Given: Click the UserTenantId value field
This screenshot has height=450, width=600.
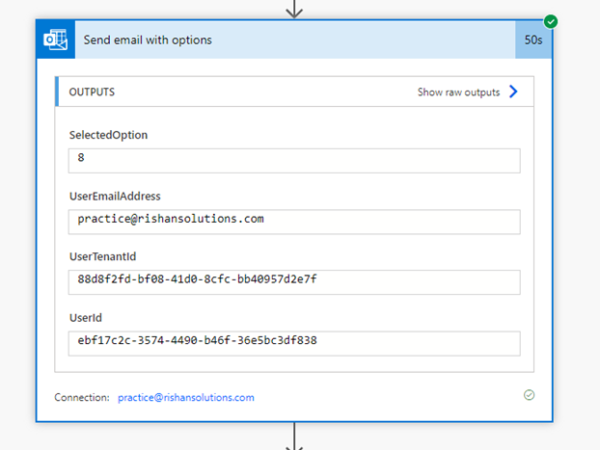Looking at the screenshot, I should coord(294,282).
